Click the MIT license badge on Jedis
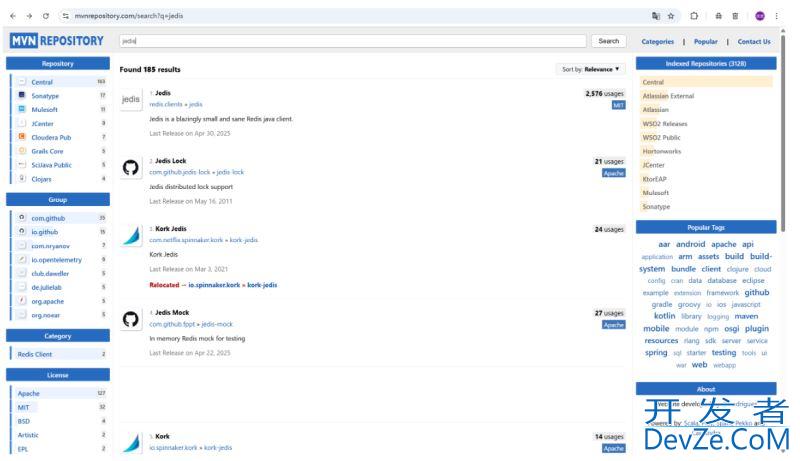Screen dimensions: 800x461 click(618, 105)
